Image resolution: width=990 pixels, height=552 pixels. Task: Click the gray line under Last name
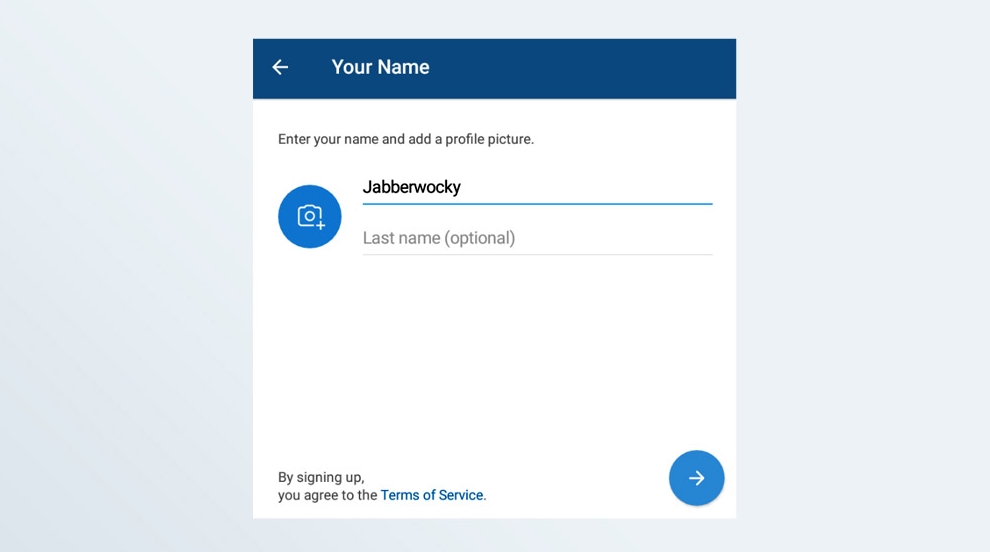point(537,254)
